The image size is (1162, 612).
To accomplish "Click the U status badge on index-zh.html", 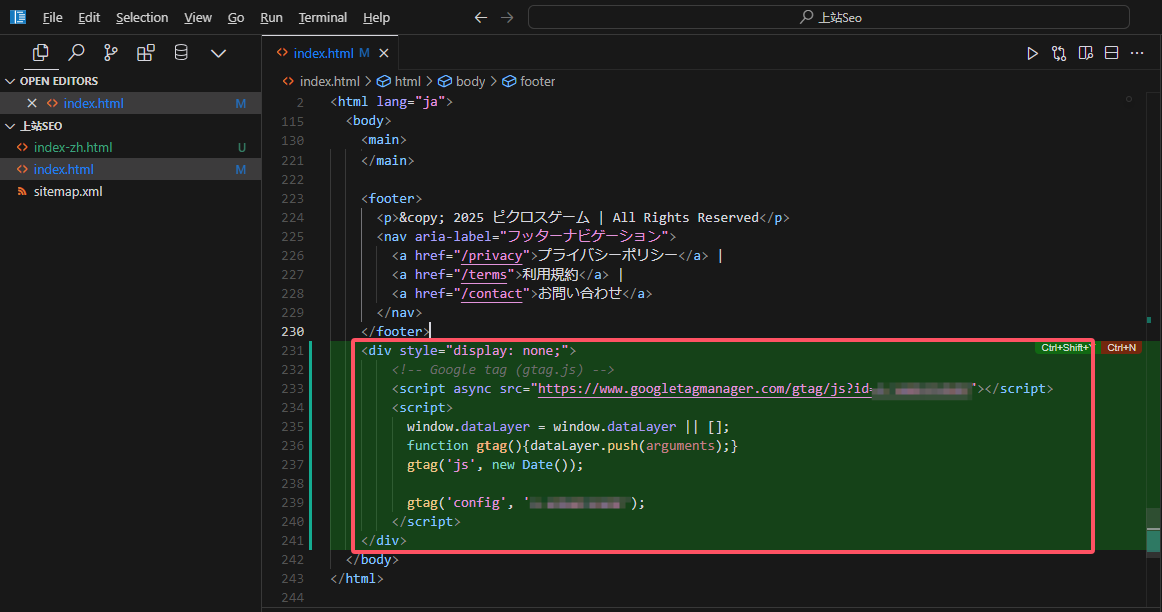I will coord(242,147).
